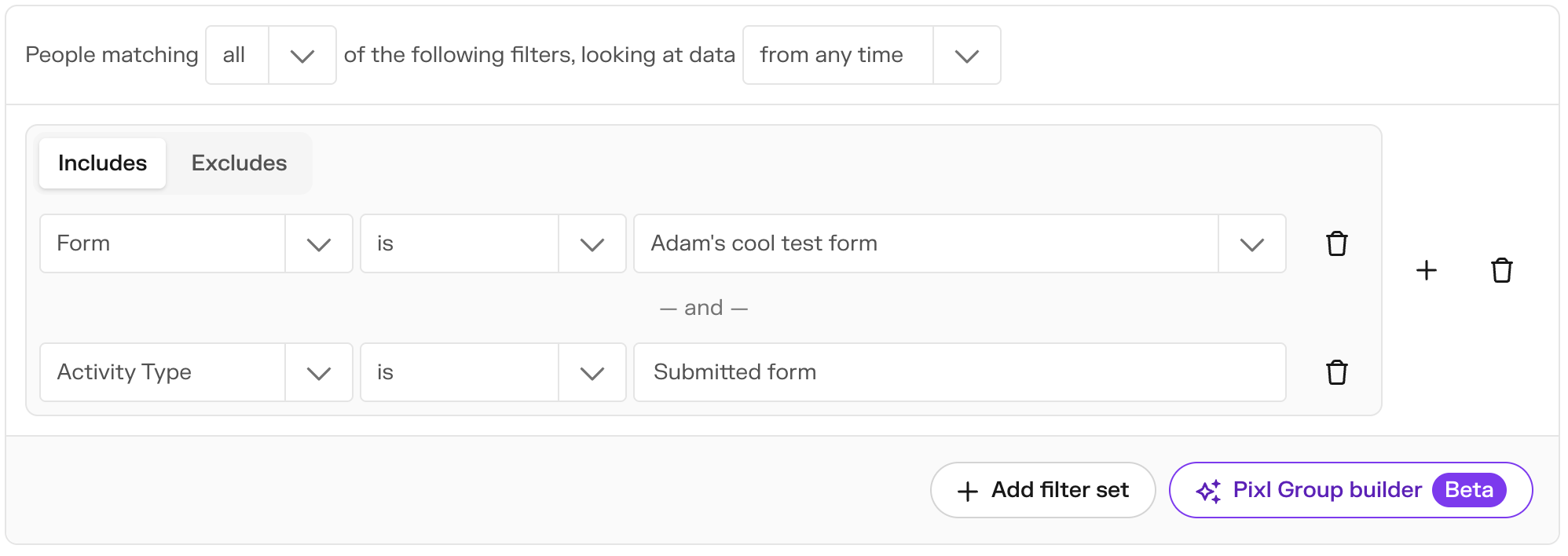
Task: Click the chevron next to 'from any time'
Action: coord(966,56)
